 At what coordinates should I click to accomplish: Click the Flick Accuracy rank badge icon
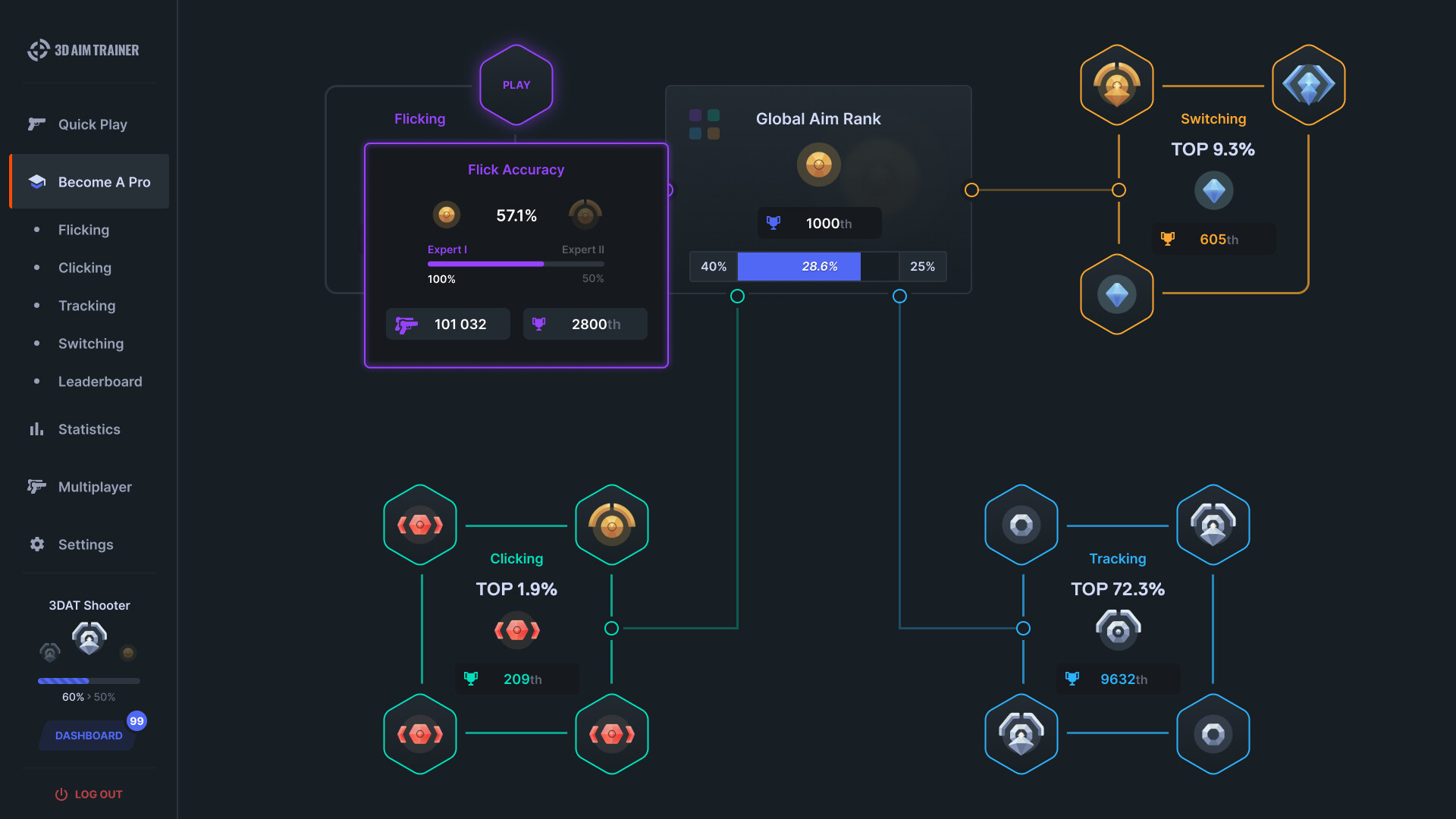coord(448,213)
